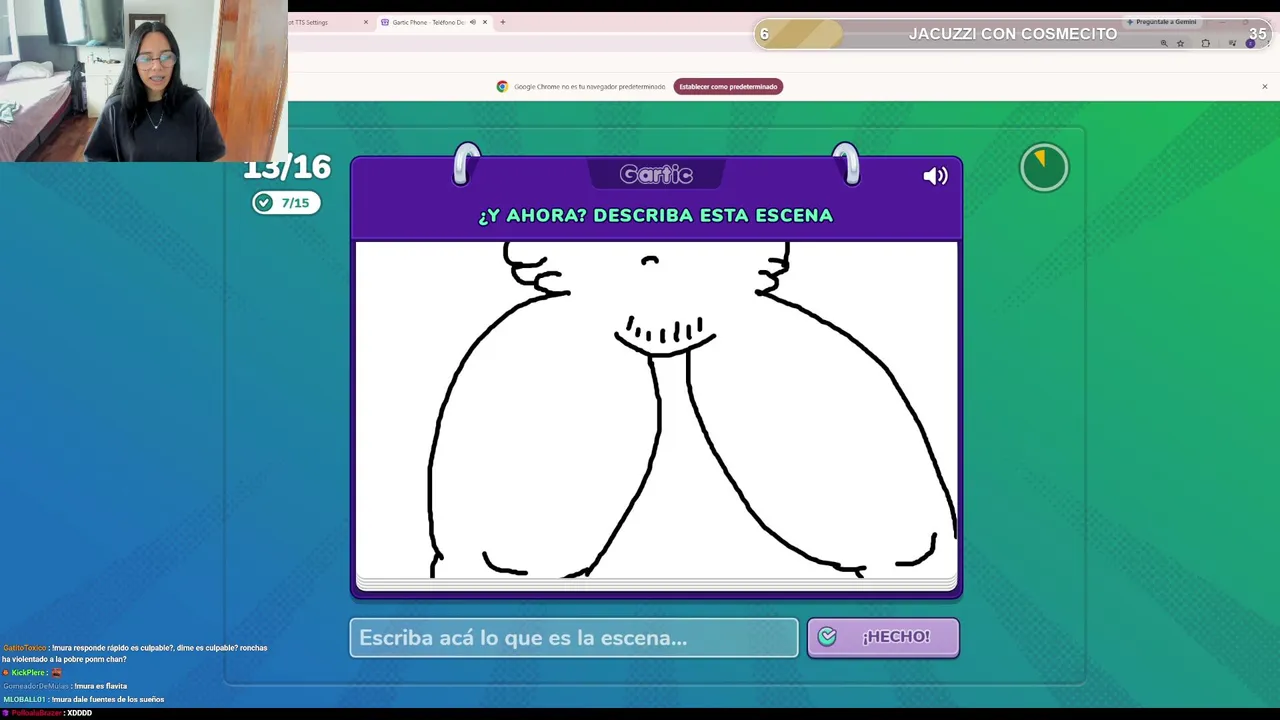1280x720 pixels.
Task: Click the drawing canvas to describe
Action: (x=657, y=410)
